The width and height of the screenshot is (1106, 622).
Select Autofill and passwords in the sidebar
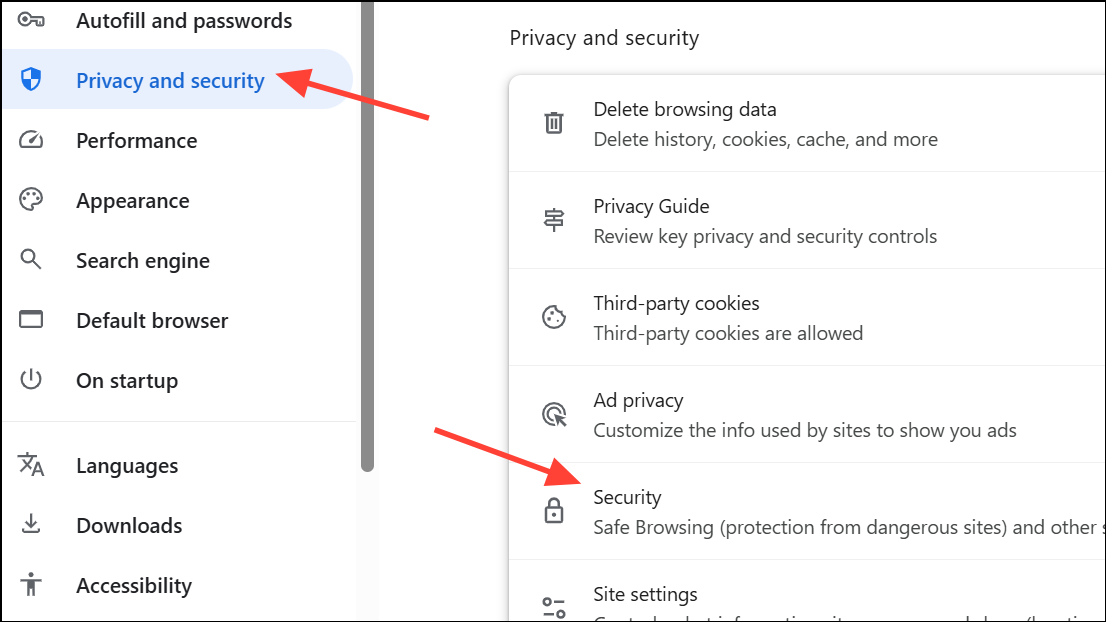(183, 20)
